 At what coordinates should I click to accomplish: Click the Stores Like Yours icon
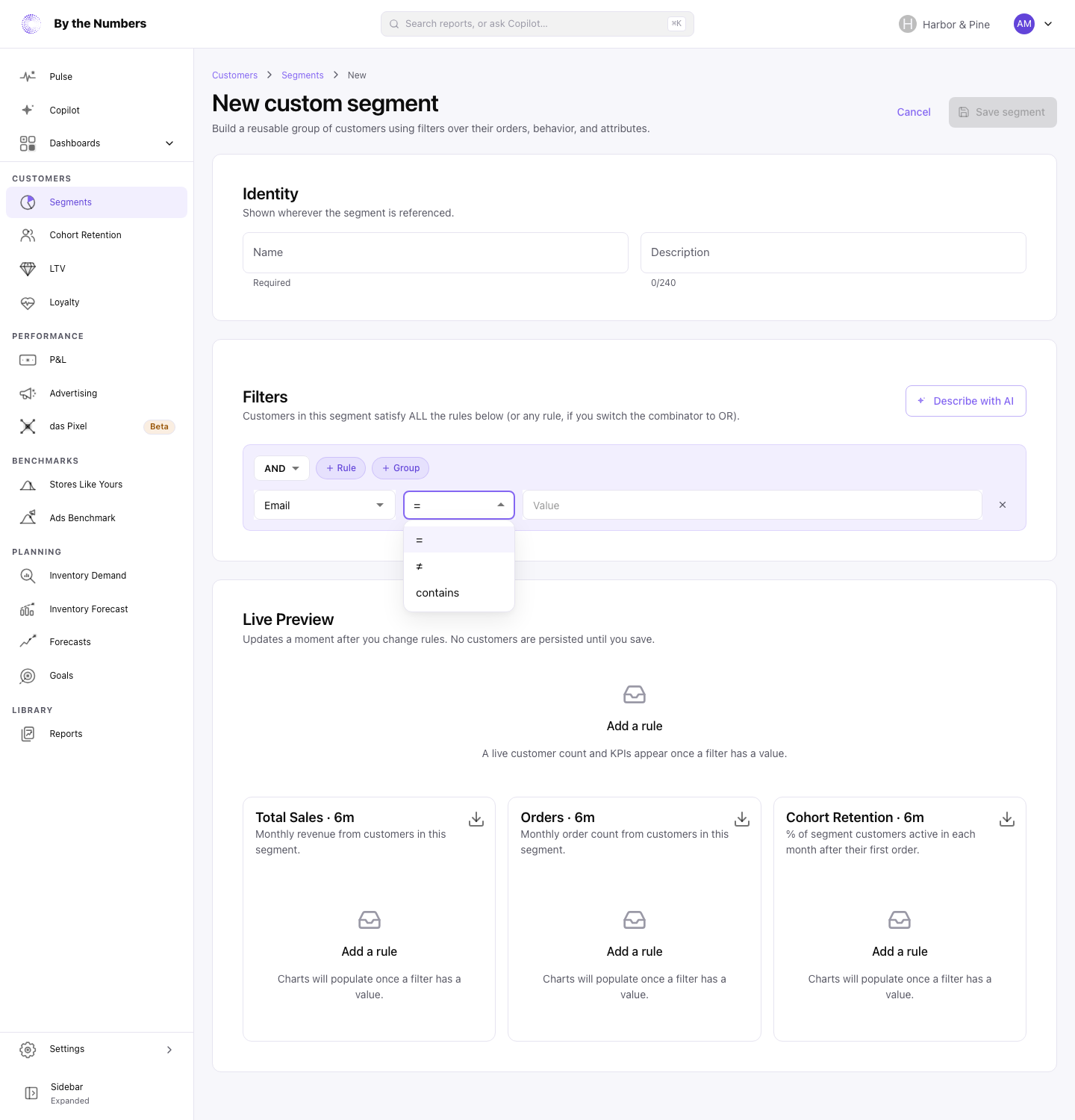28,485
